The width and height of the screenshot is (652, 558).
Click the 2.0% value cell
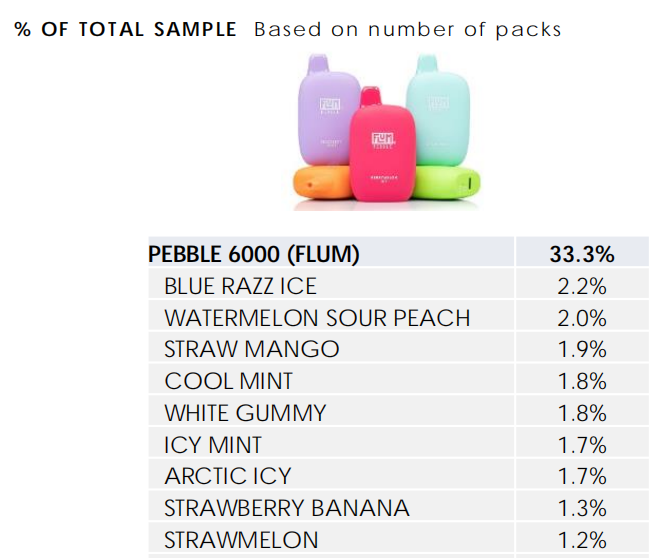[x=582, y=316]
